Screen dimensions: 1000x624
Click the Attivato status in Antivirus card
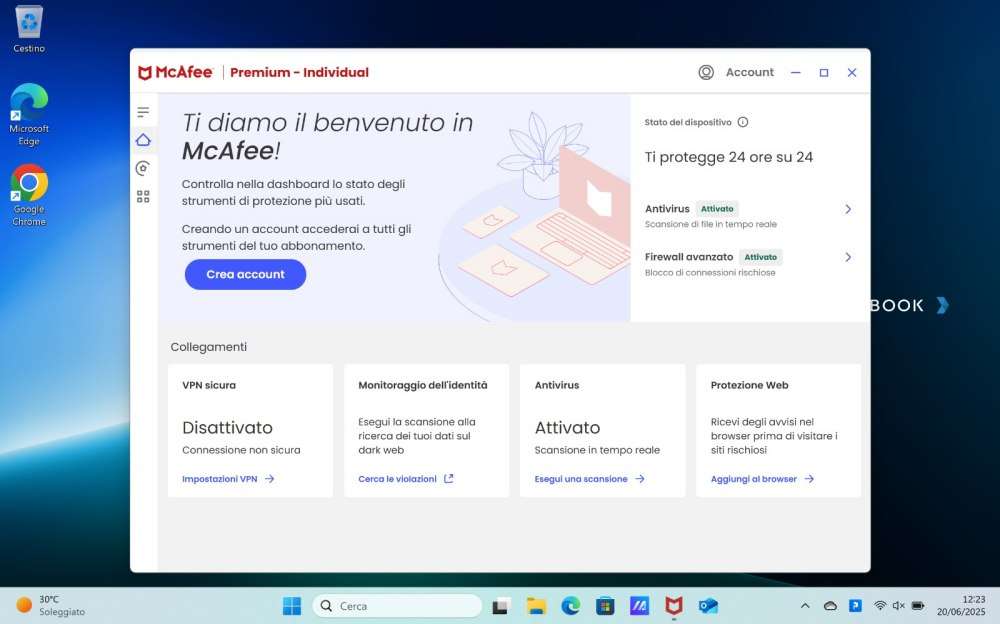click(568, 427)
